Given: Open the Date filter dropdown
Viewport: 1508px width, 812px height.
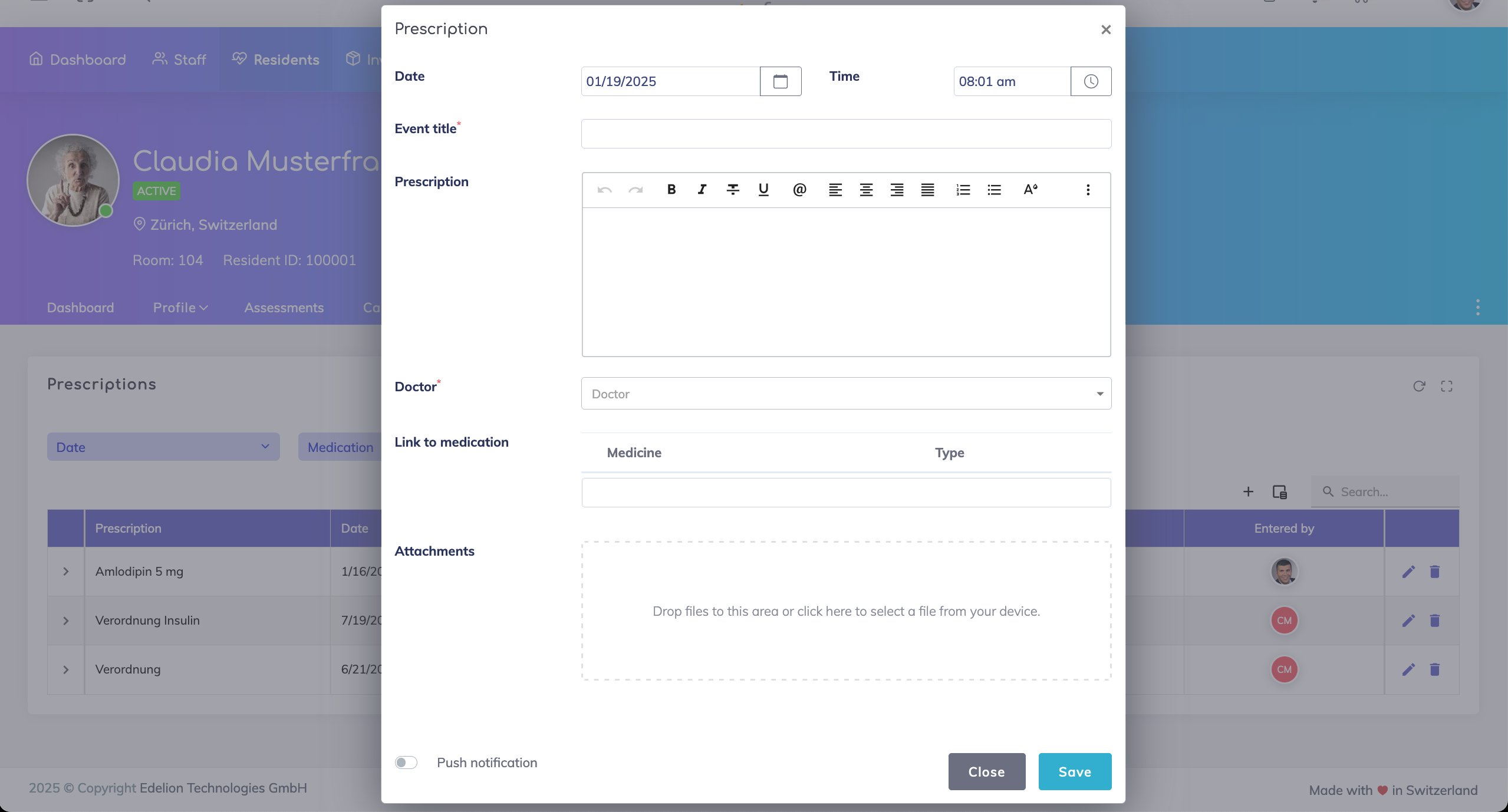Looking at the screenshot, I should pyautogui.click(x=163, y=447).
